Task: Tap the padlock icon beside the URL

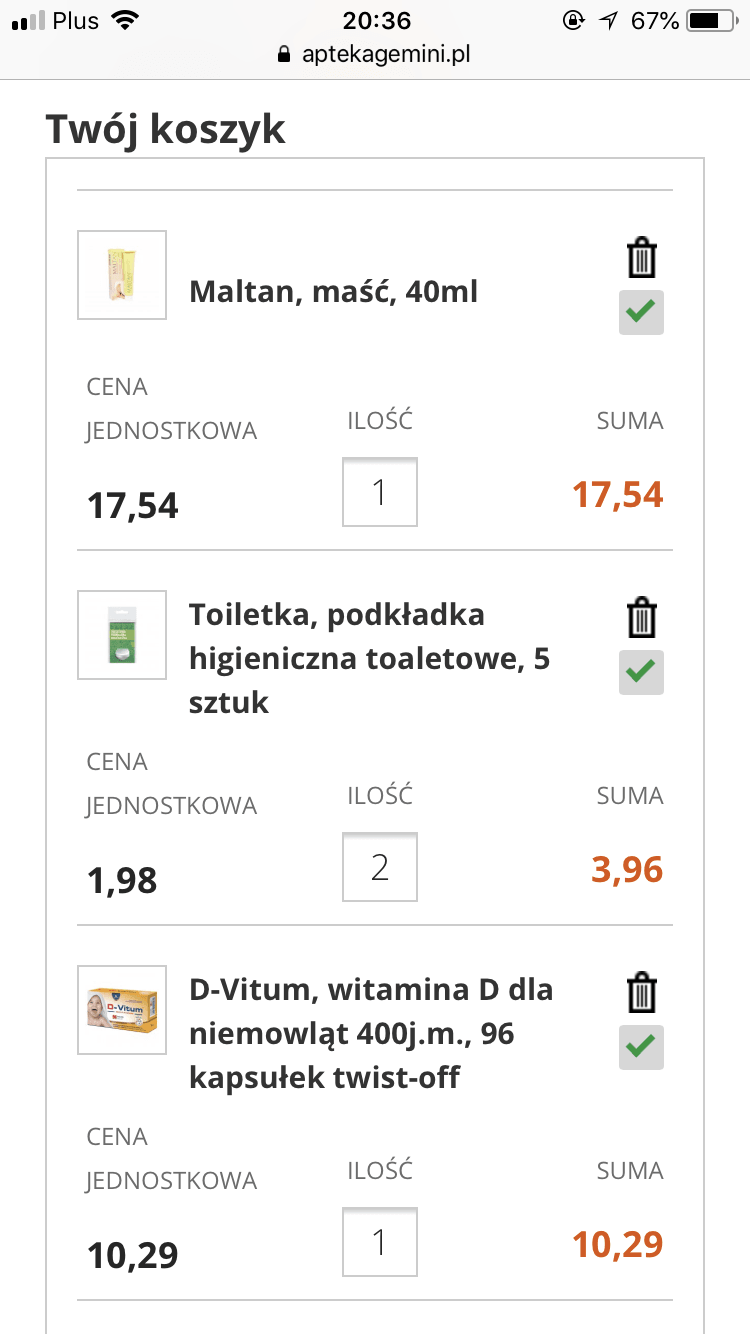Action: pyautogui.click(x=285, y=55)
